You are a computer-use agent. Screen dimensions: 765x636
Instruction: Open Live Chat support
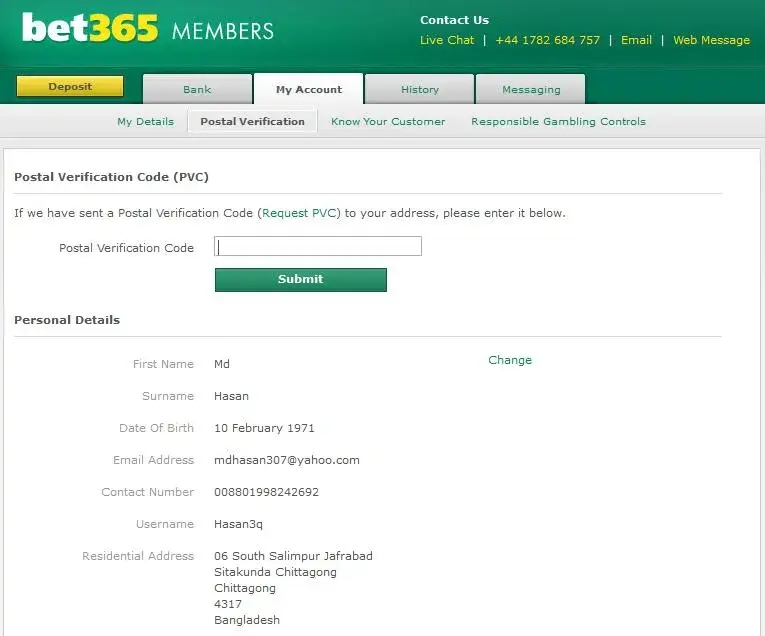tap(447, 40)
